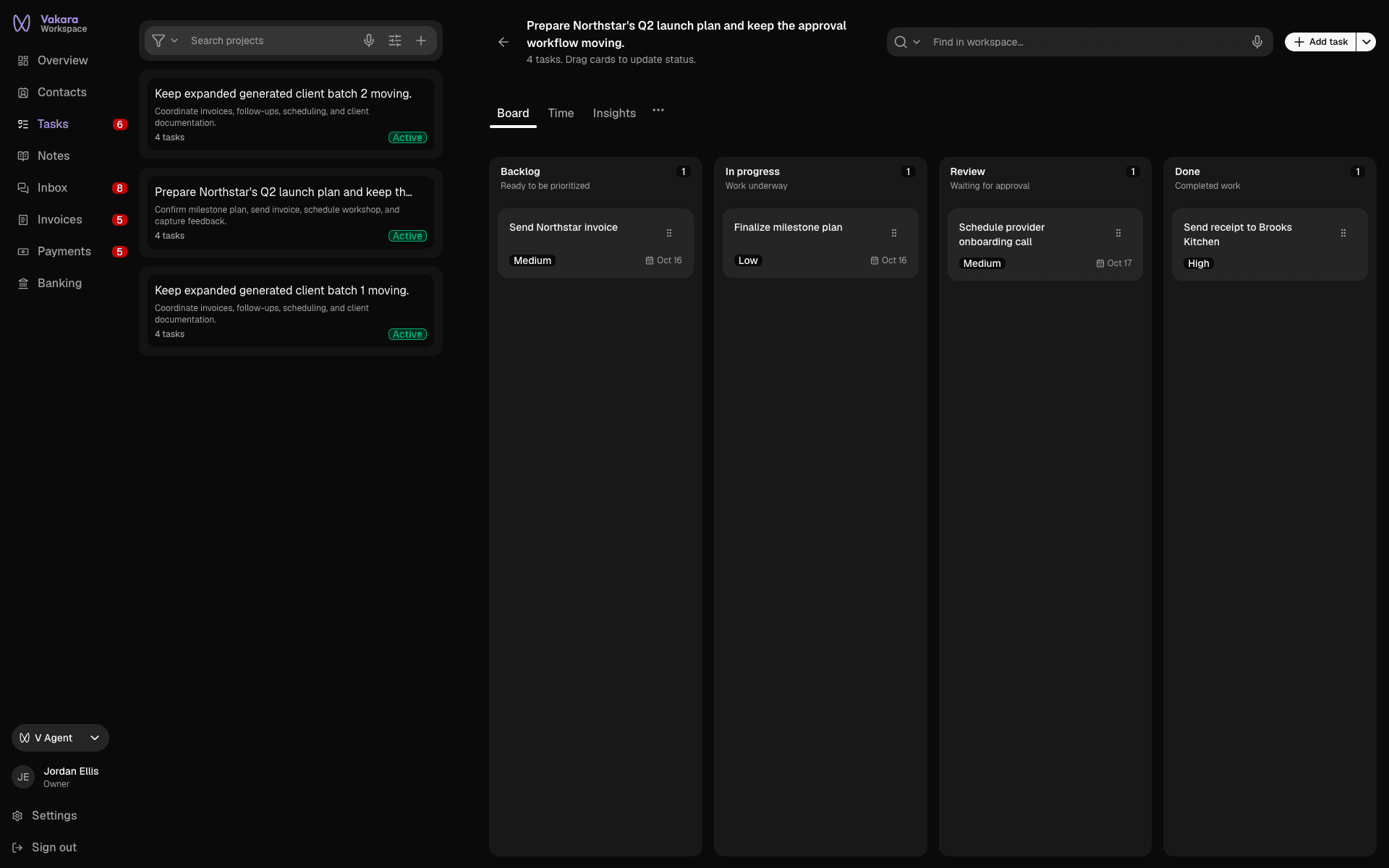Click the Oct 17 due date

[x=1114, y=263]
